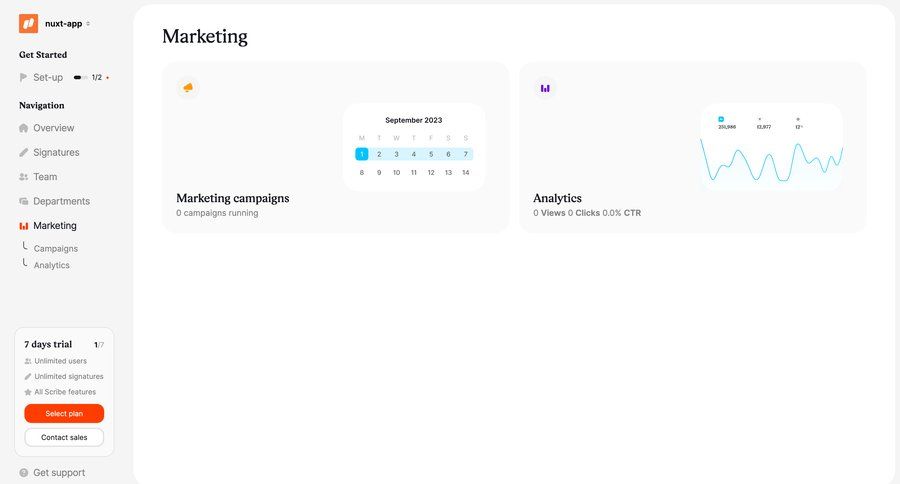Click the Overview home icon

point(24,128)
